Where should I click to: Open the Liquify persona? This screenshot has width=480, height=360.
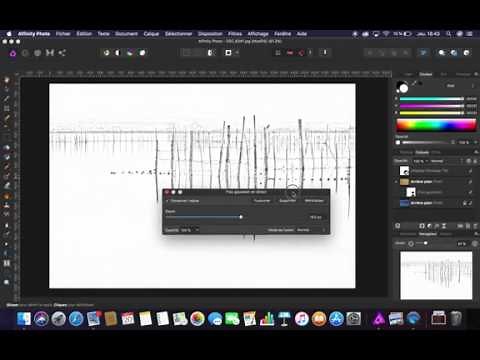point(25,53)
